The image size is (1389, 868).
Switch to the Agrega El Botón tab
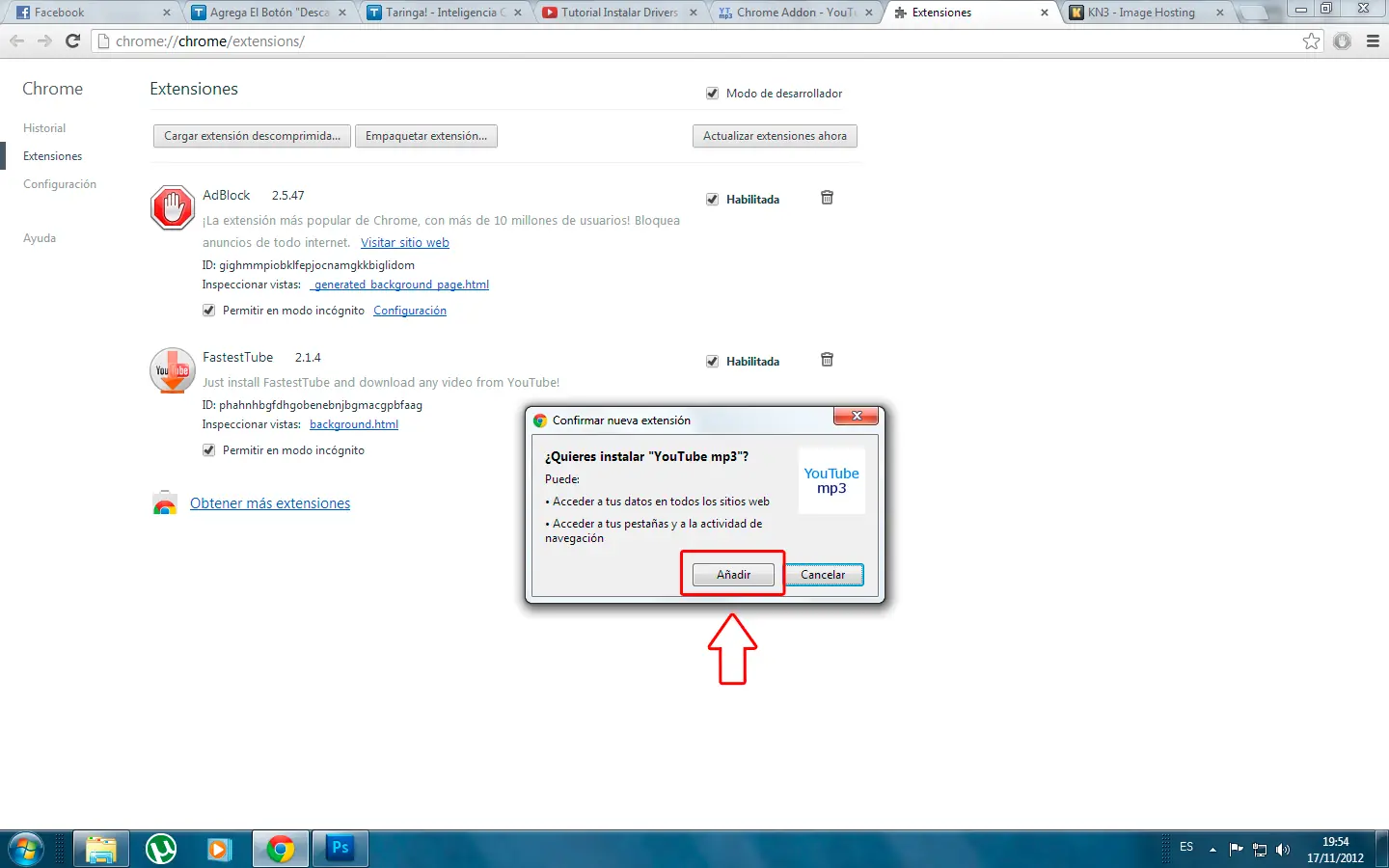[x=267, y=13]
